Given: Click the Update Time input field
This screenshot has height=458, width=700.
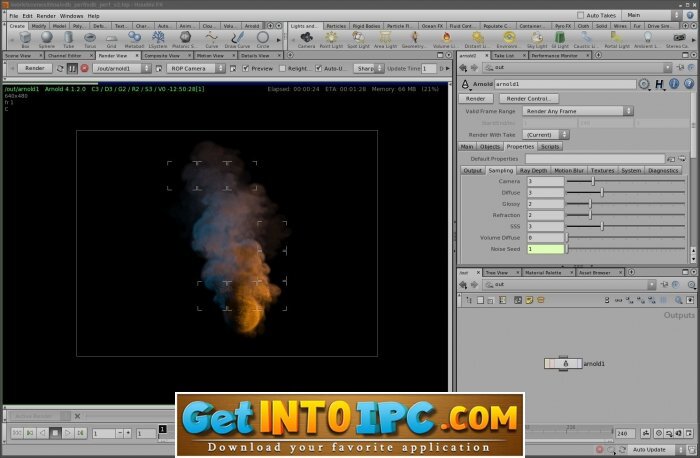Looking at the screenshot, I should tap(429, 68).
